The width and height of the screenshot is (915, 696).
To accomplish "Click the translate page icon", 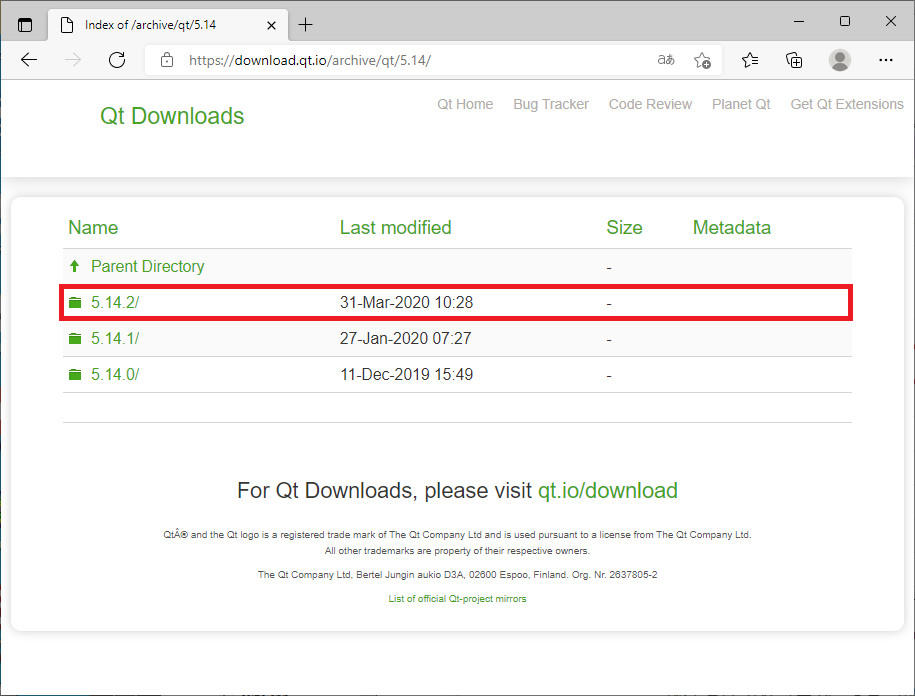I will [666, 60].
